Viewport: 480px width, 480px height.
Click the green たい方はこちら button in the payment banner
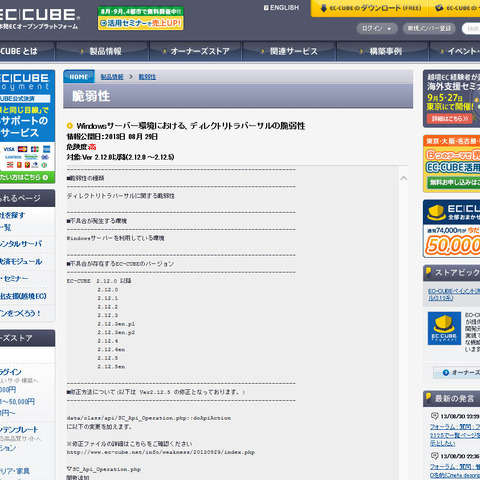[x=27, y=177]
